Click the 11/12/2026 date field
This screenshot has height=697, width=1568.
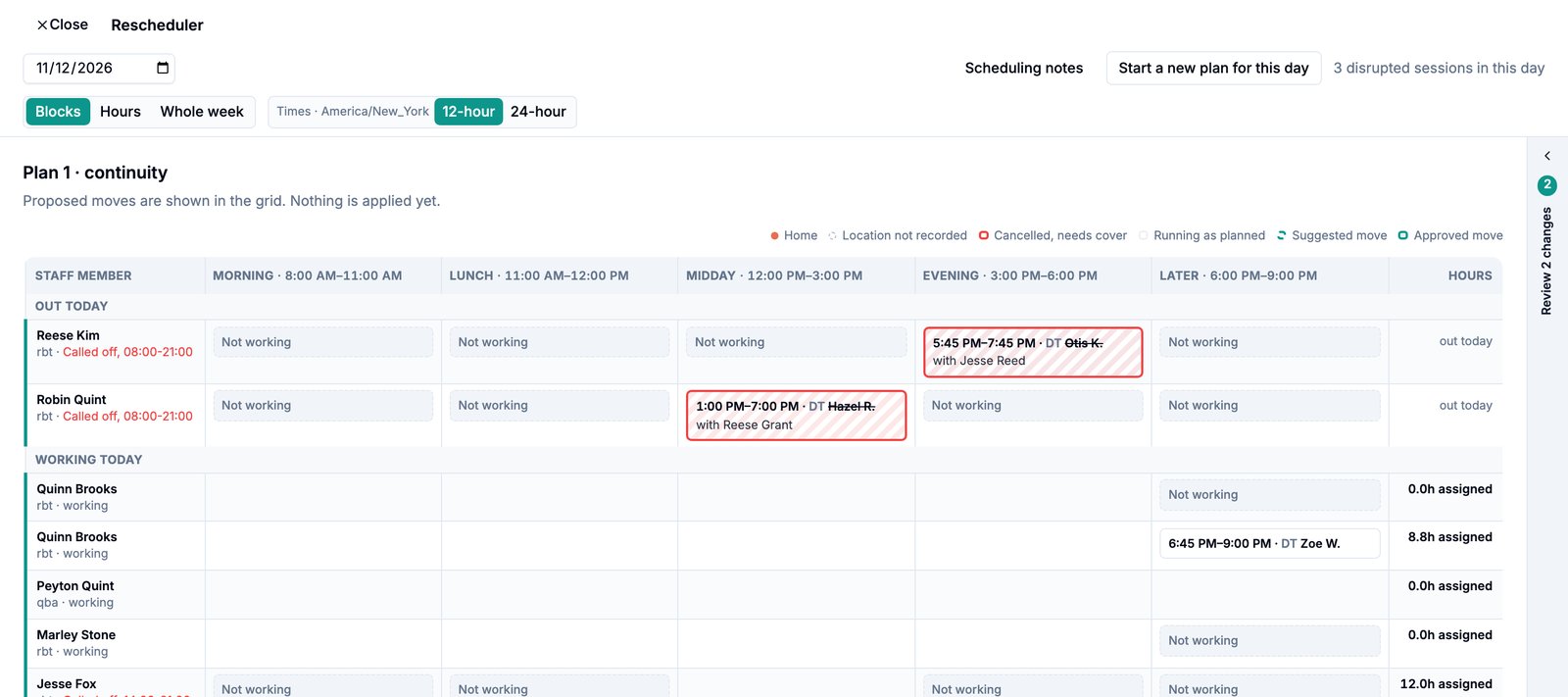[99, 68]
